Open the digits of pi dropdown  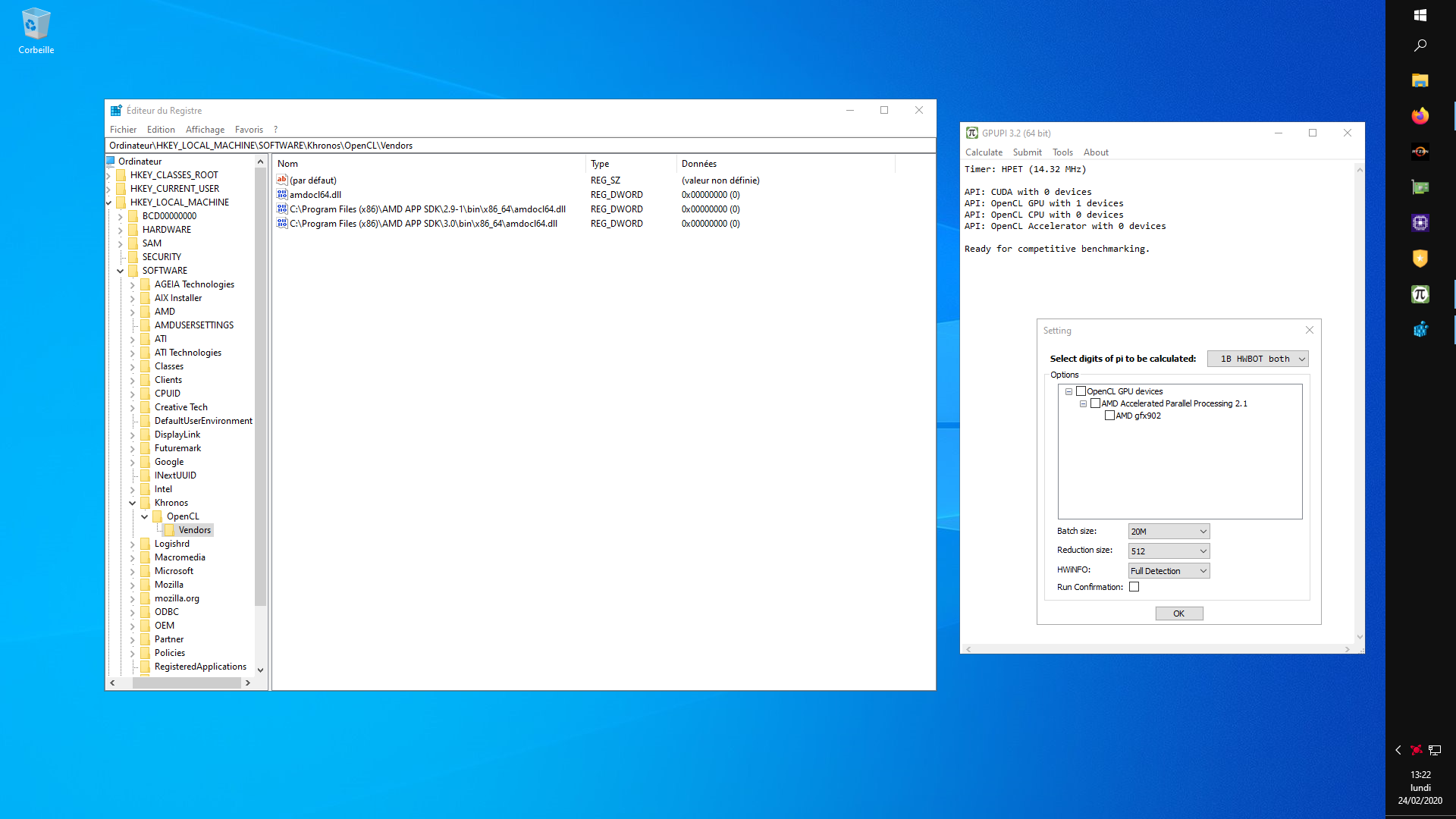tap(1258, 359)
